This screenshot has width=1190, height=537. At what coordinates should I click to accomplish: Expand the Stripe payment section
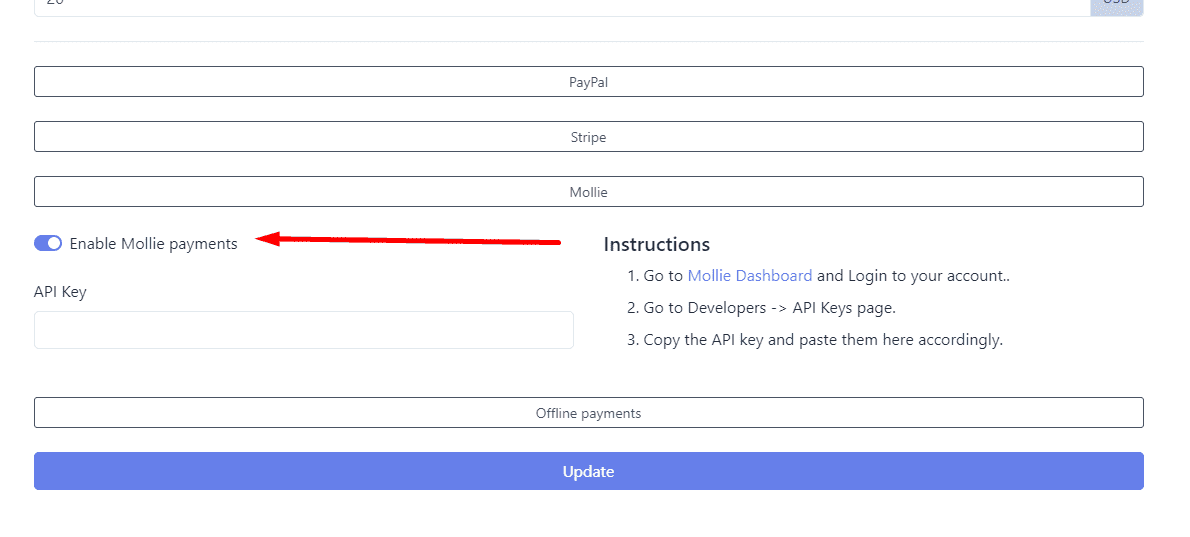(588, 137)
